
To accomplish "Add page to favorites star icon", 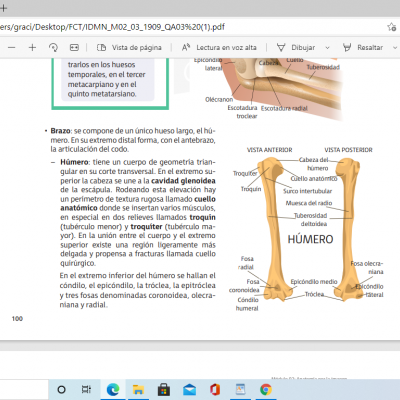I will [x=392, y=27].
